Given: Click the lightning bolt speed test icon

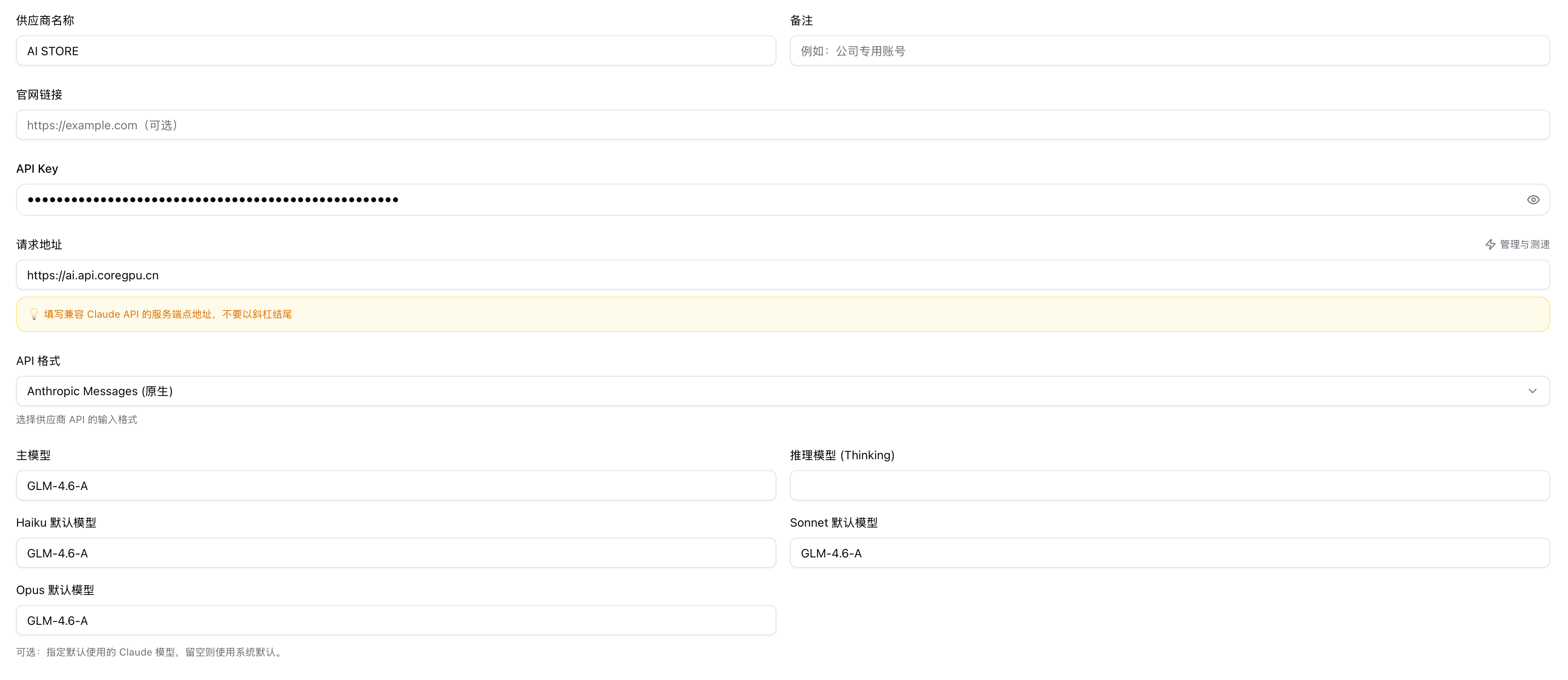Looking at the screenshot, I should pyautogui.click(x=1490, y=244).
